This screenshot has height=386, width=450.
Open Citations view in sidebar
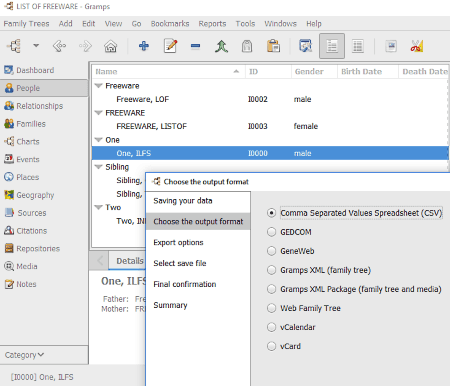point(44,231)
